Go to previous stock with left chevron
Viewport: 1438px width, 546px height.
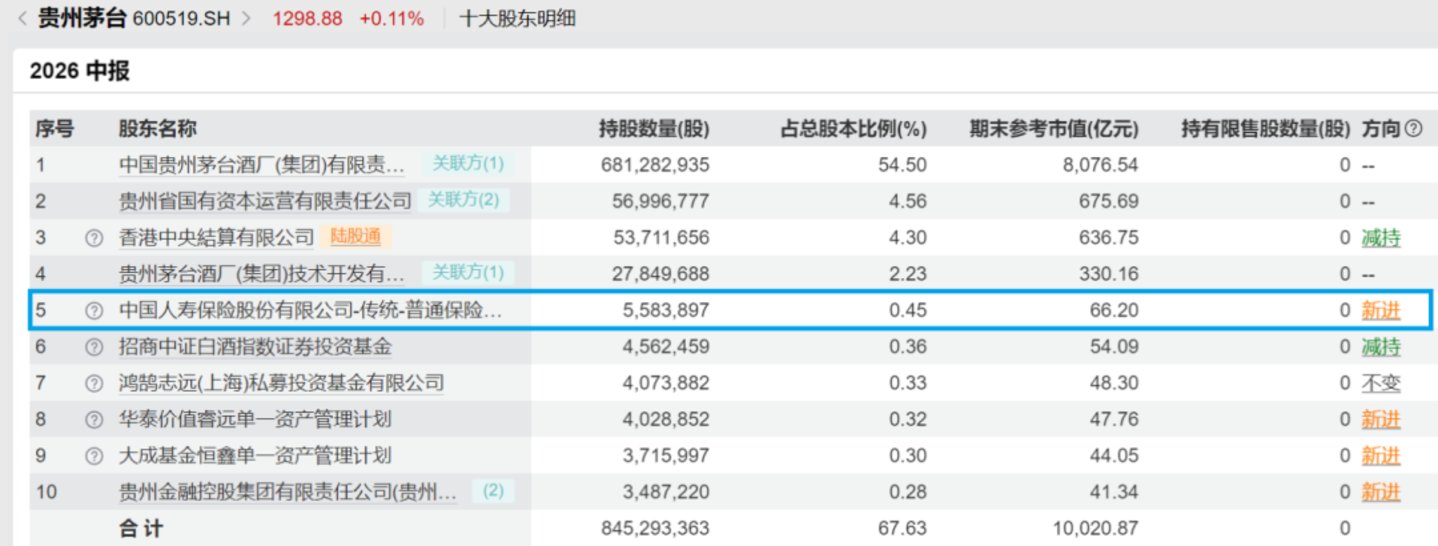tap(23, 19)
